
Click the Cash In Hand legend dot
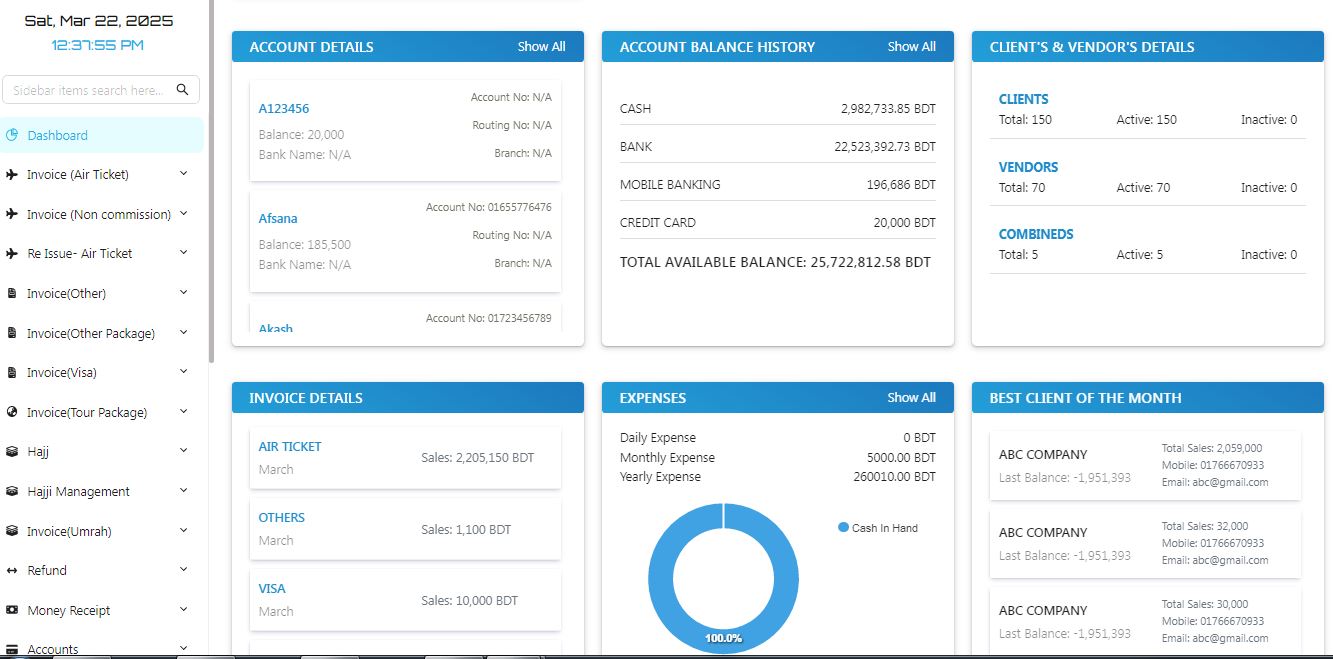[x=843, y=527]
